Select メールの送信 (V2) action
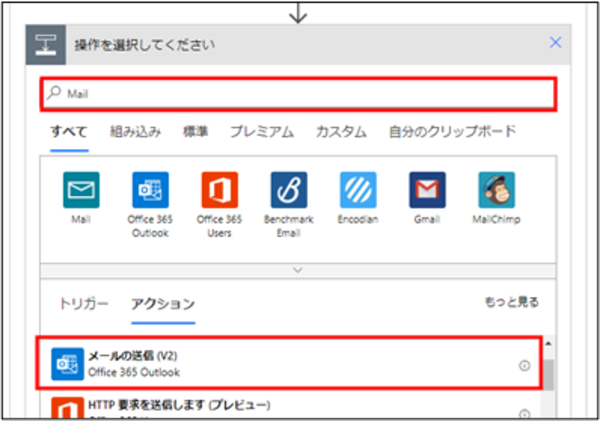The height and width of the screenshot is (421, 600). click(289, 364)
